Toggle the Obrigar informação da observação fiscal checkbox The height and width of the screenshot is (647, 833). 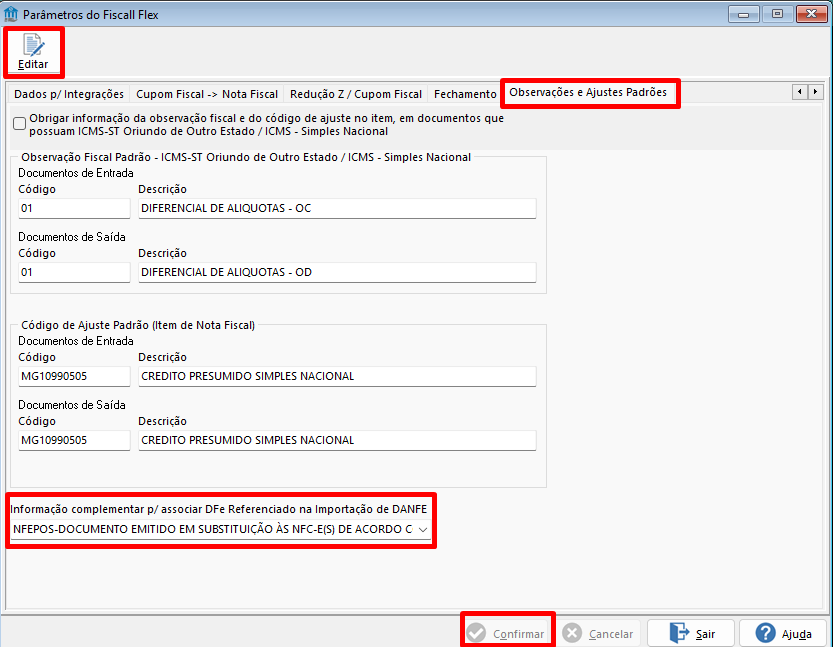tap(20, 124)
